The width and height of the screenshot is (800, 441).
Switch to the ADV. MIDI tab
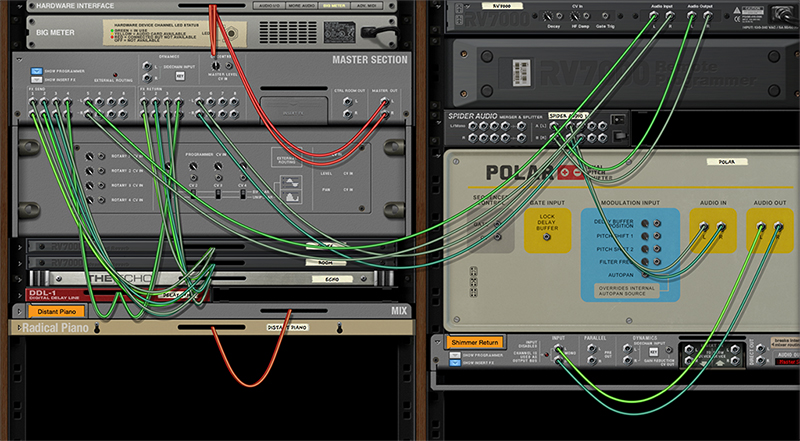click(x=366, y=6)
